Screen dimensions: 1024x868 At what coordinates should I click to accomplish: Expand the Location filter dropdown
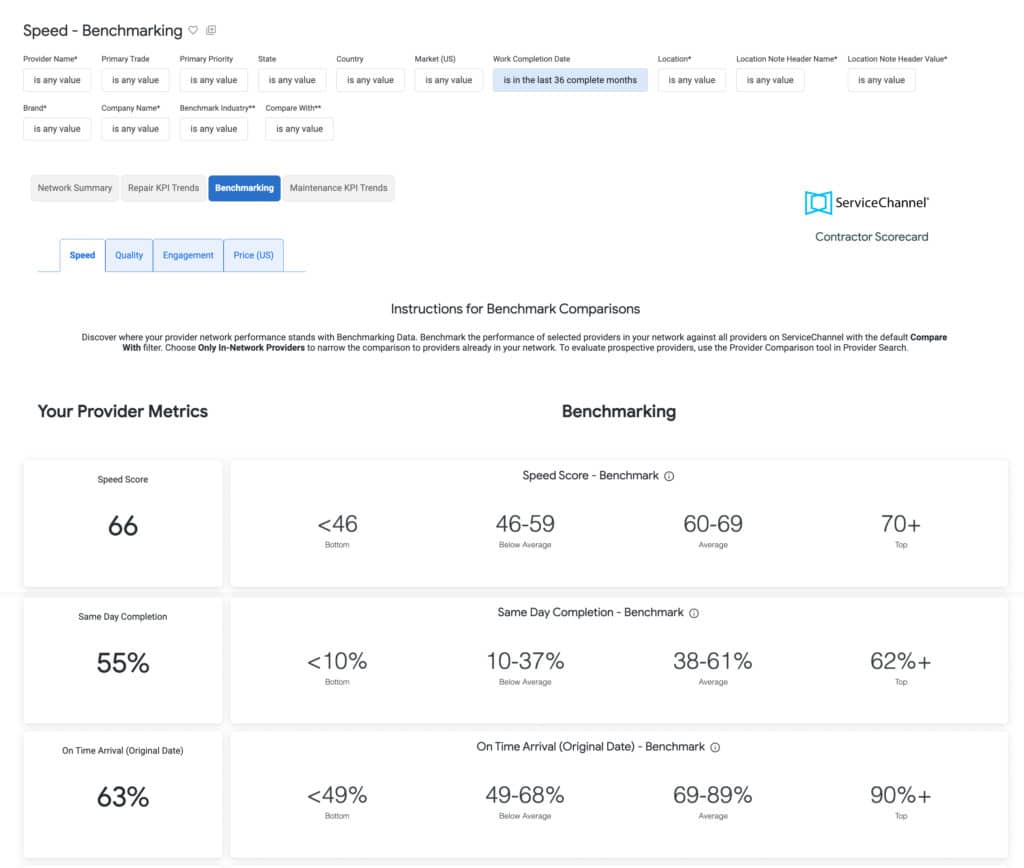pyautogui.click(x=691, y=80)
